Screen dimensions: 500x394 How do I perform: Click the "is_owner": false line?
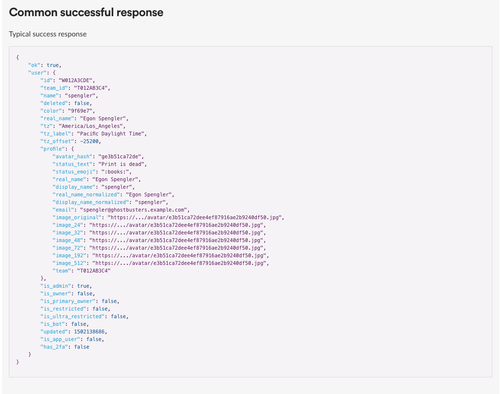[x=68, y=294]
